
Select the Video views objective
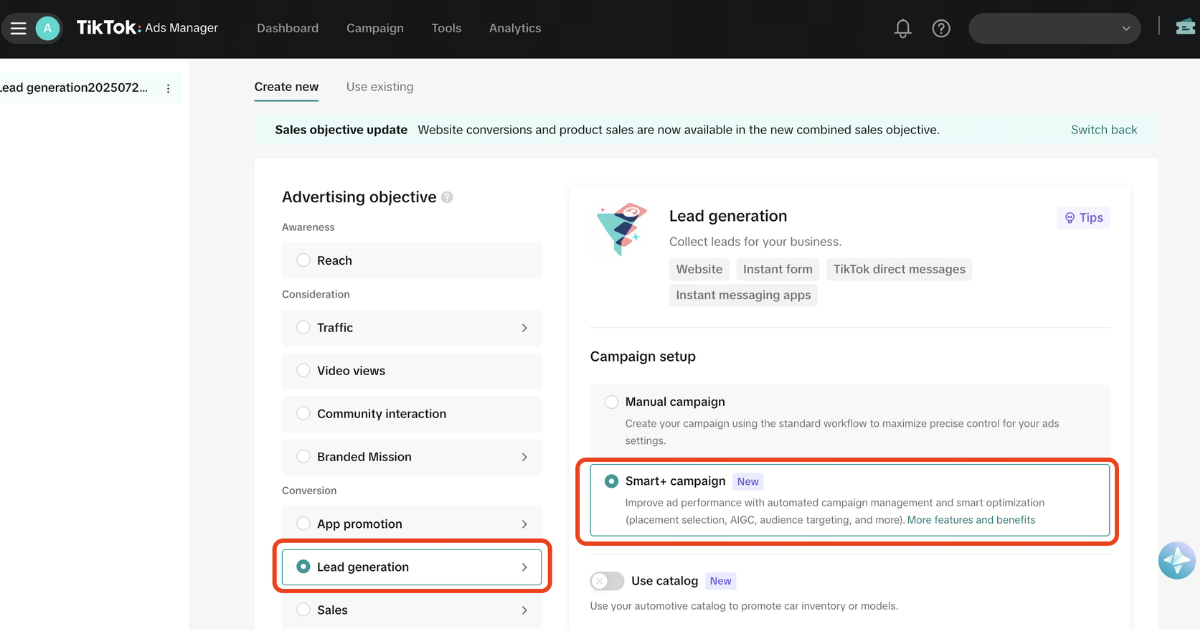412,370
